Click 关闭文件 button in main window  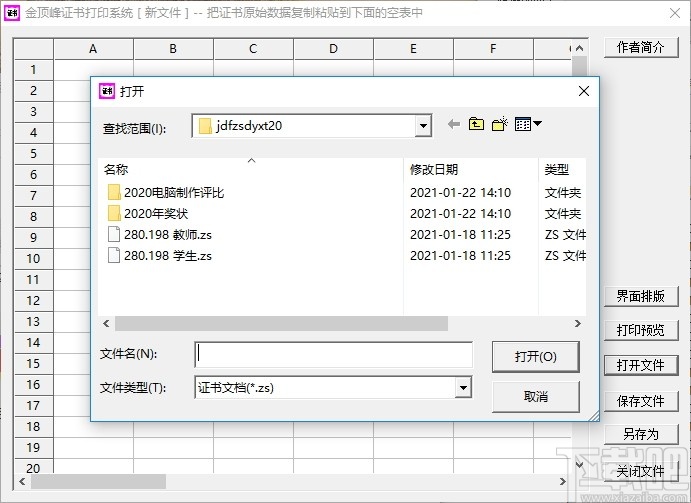(641, 472)
